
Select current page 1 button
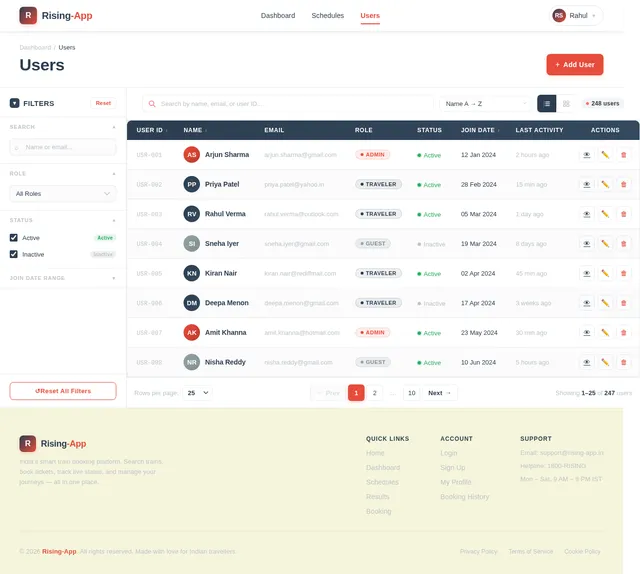coord(356,393)
